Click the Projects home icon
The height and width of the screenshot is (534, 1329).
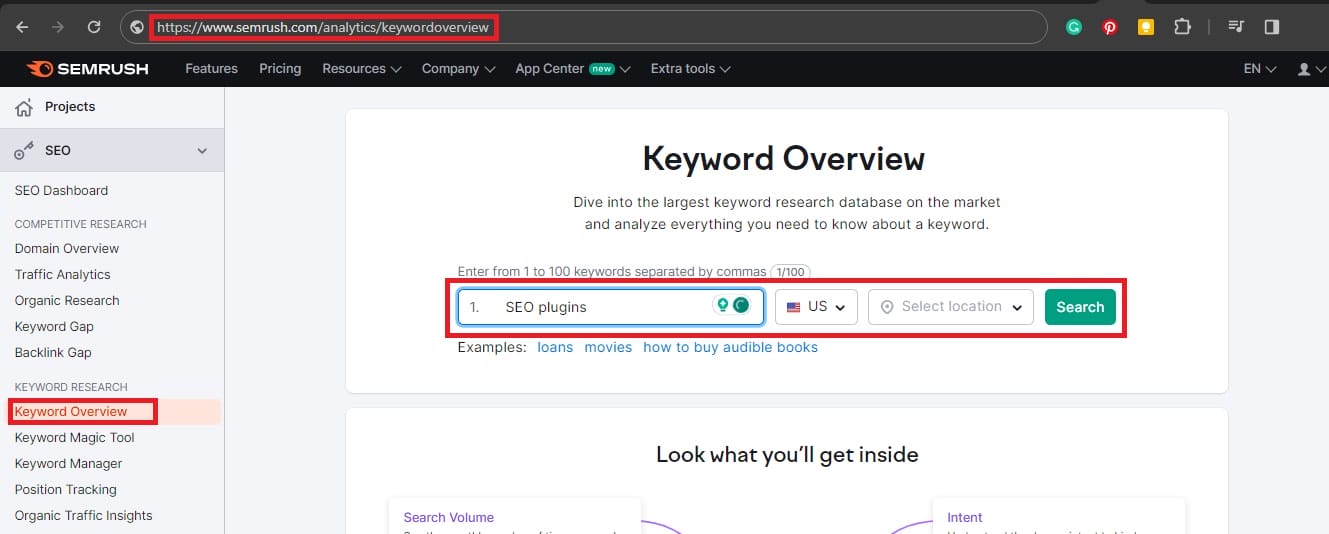point(24,107)
